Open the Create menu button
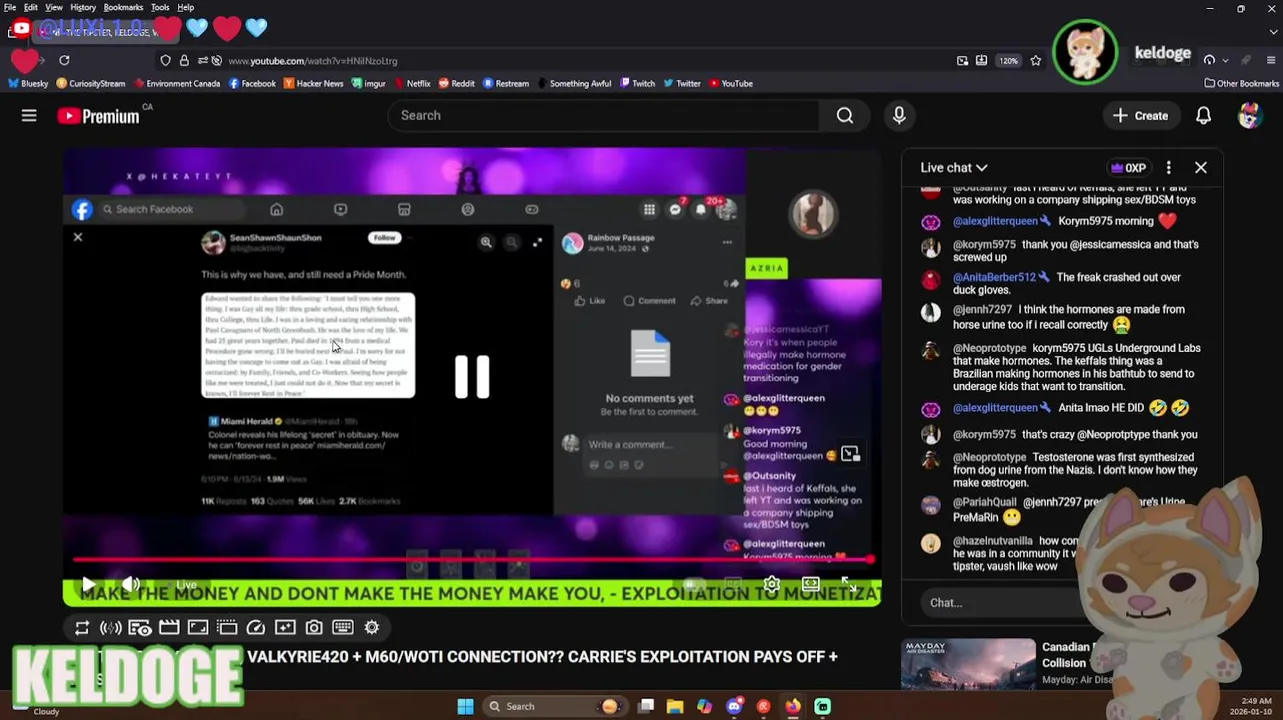This screenshot has width=1283, height=720. click(1140, 116)
